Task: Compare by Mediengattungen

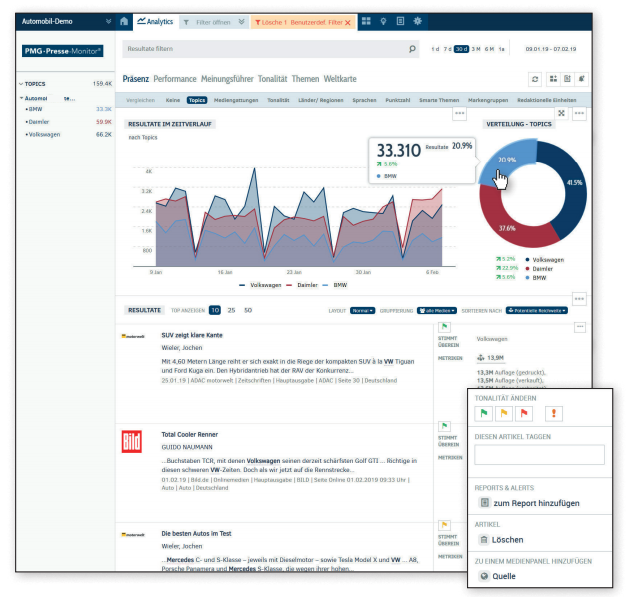Action: click(236, 100)
